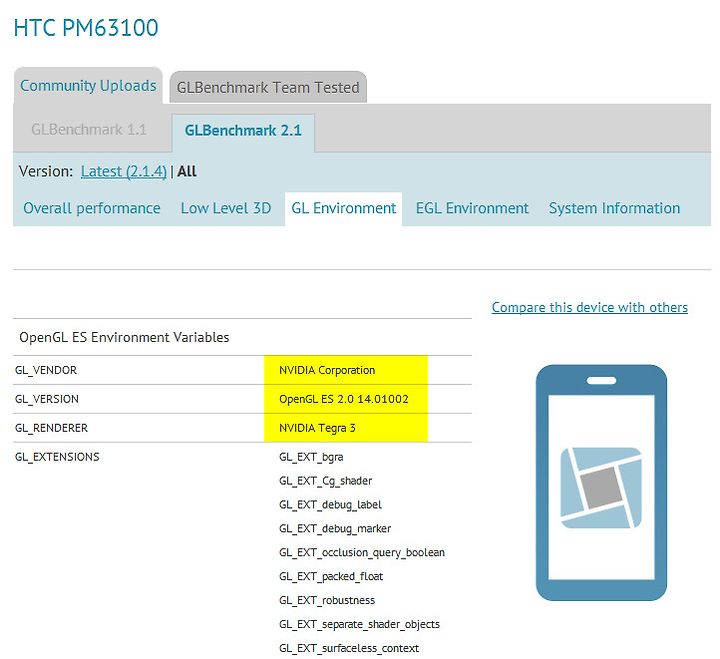The width and height of the screenshot is (720, 659).
Task: Open the Community Uploads tab
Action: click(x=88, y=85)
